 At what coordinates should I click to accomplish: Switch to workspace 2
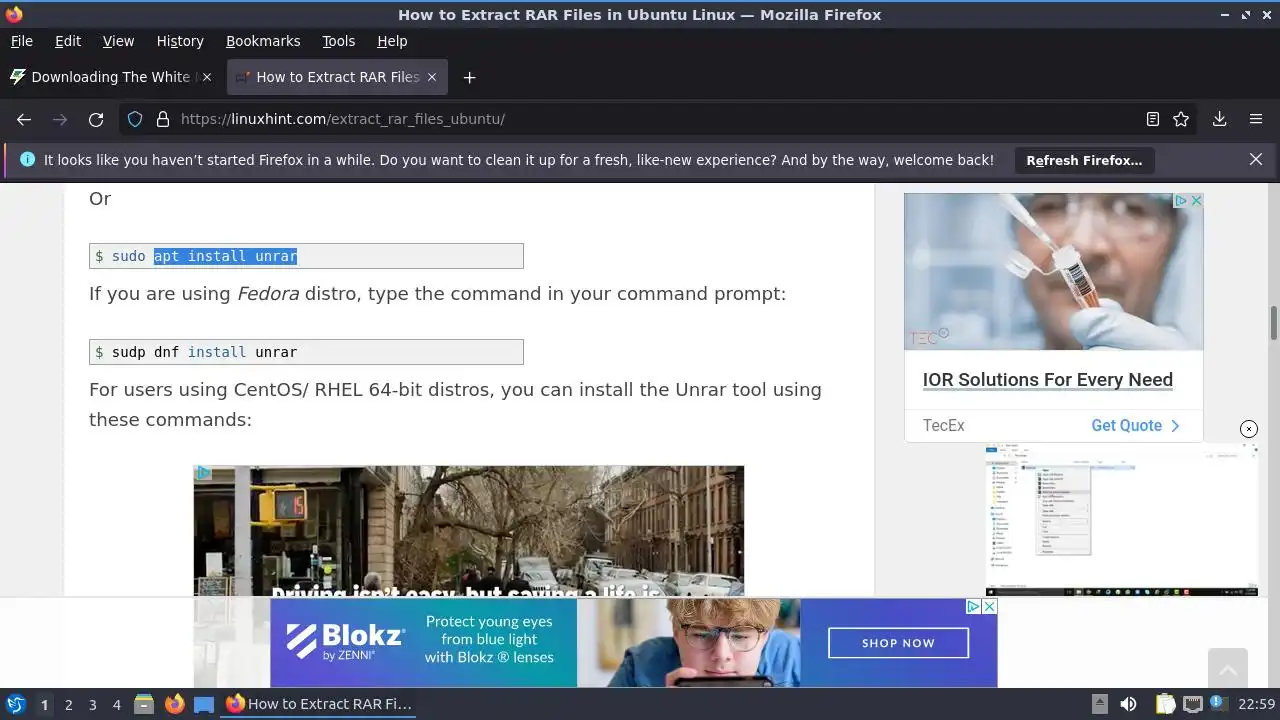[x=68, y=705]
